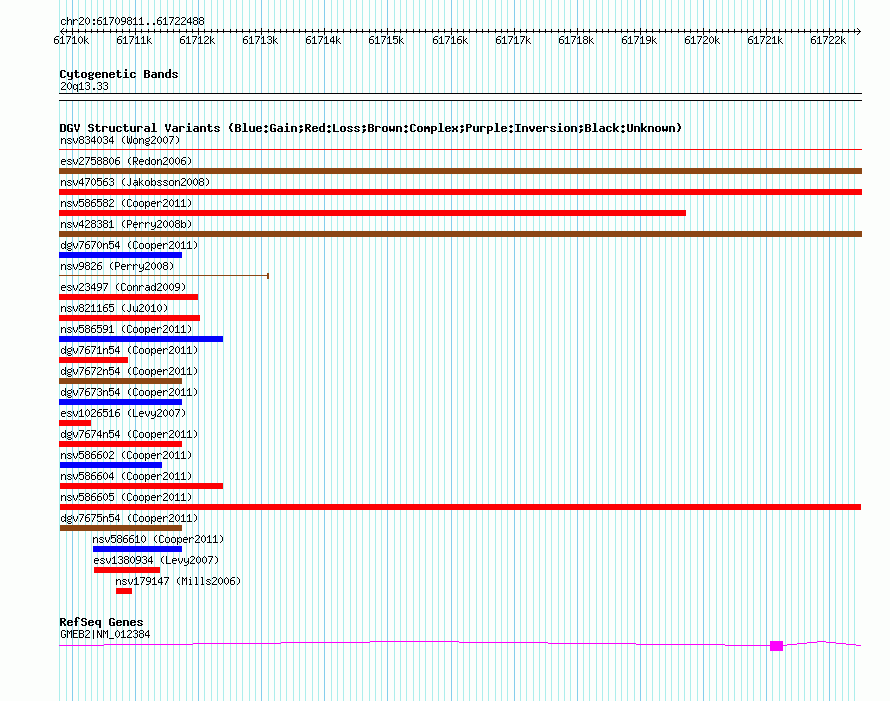Image resolution: width=890 pixels, height=701 pixels.
Task: Click the nsv586582 (Cooper2011) red loss bar
Action: pyautogui.click(x=372, y=213)
